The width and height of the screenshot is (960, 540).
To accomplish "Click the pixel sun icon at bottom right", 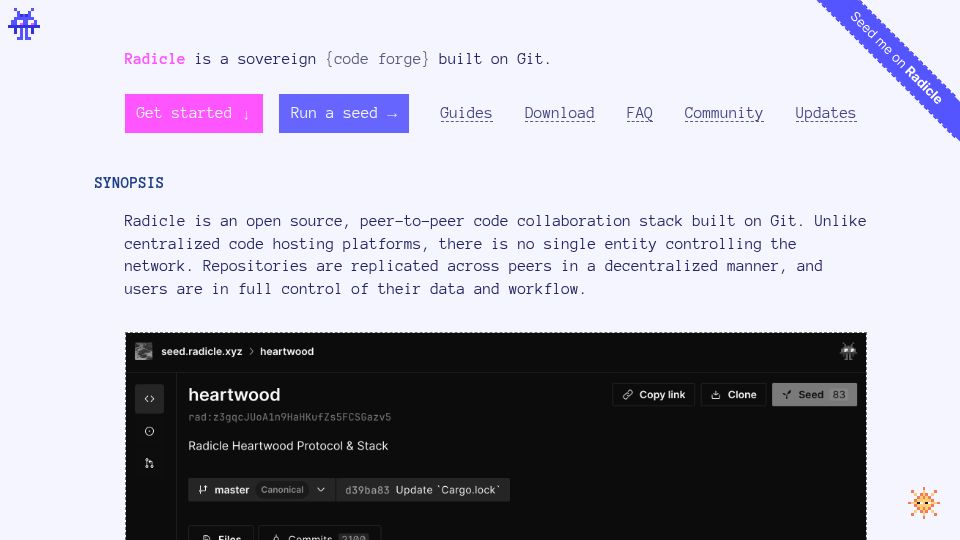I will (923, 503).
